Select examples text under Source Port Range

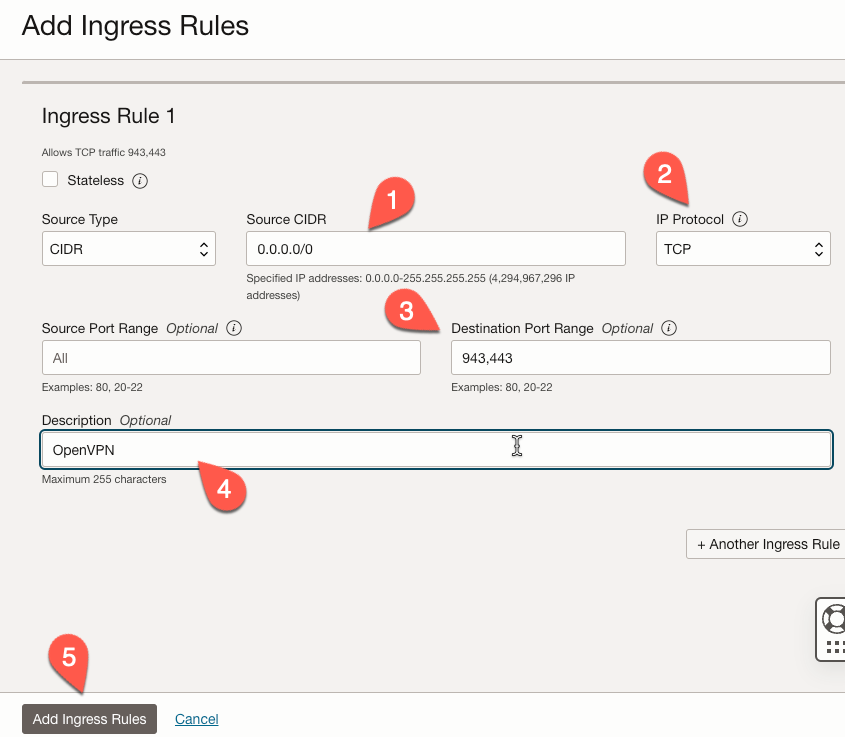coord(92,387)
